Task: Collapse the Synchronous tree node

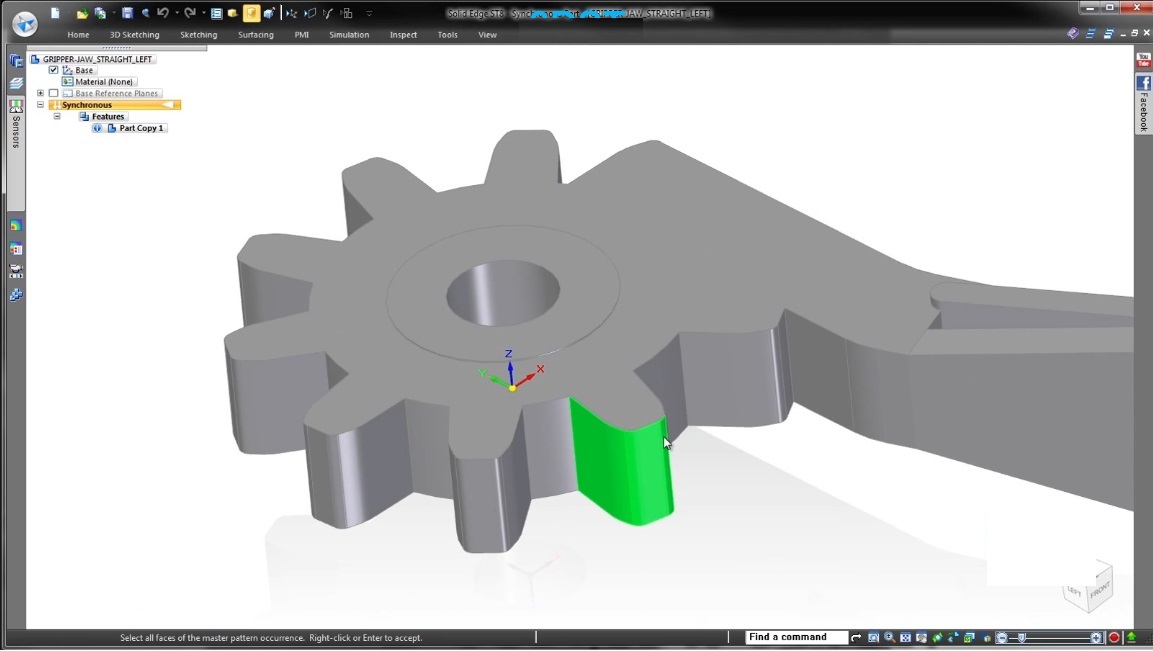Action: (40, 105)
